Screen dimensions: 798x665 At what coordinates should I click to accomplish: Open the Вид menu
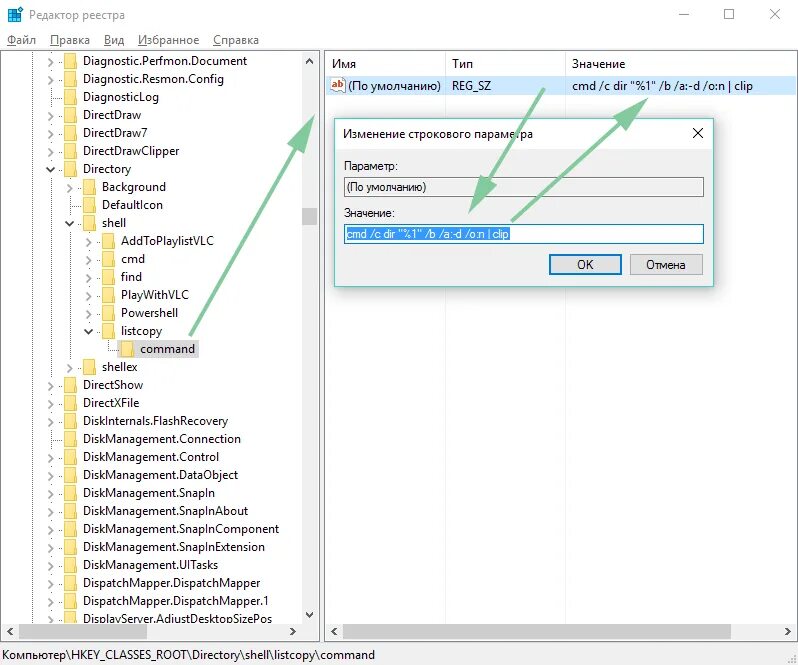tap(114, 40)
